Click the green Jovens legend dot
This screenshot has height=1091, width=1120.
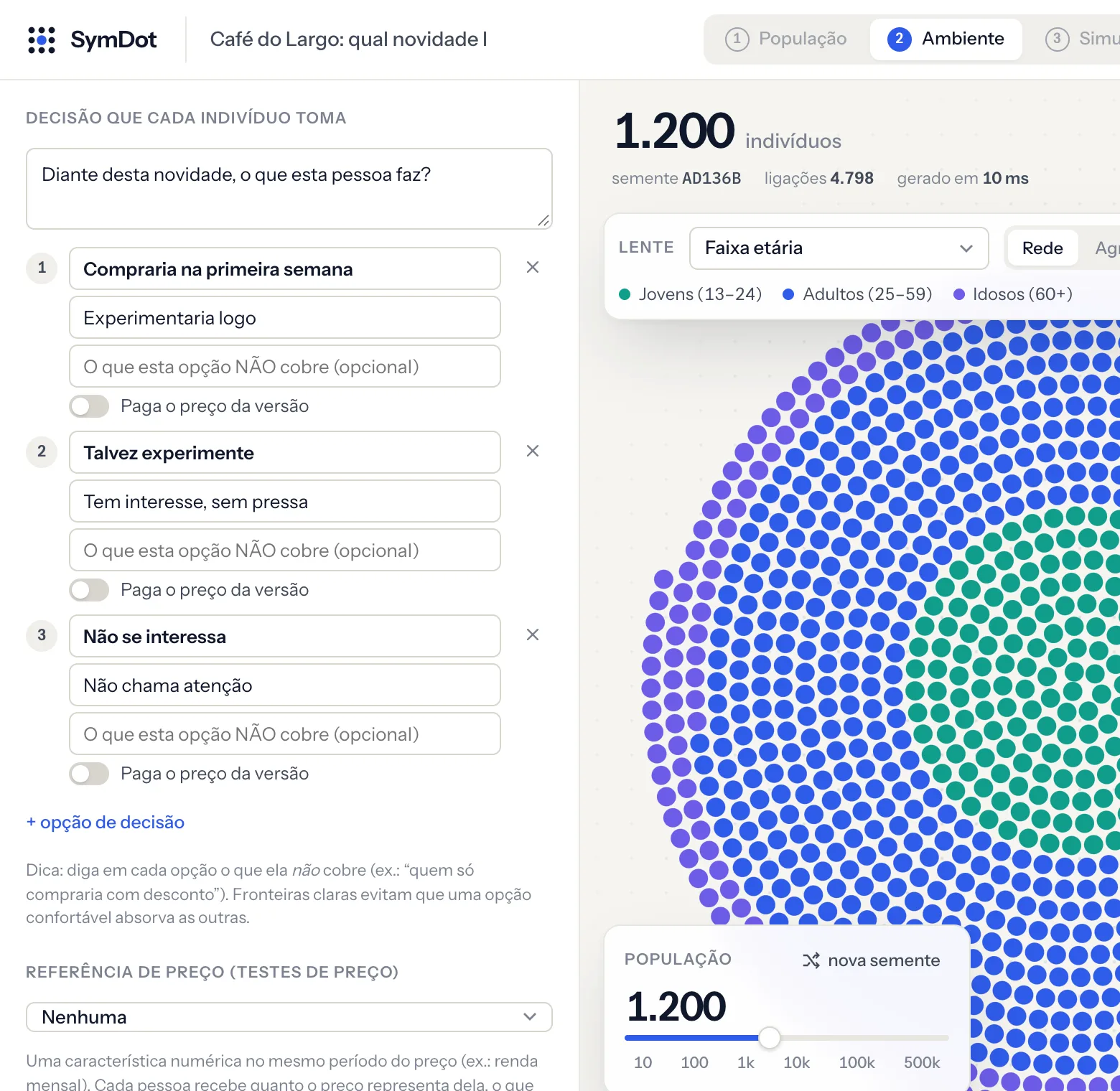point(625,294)
